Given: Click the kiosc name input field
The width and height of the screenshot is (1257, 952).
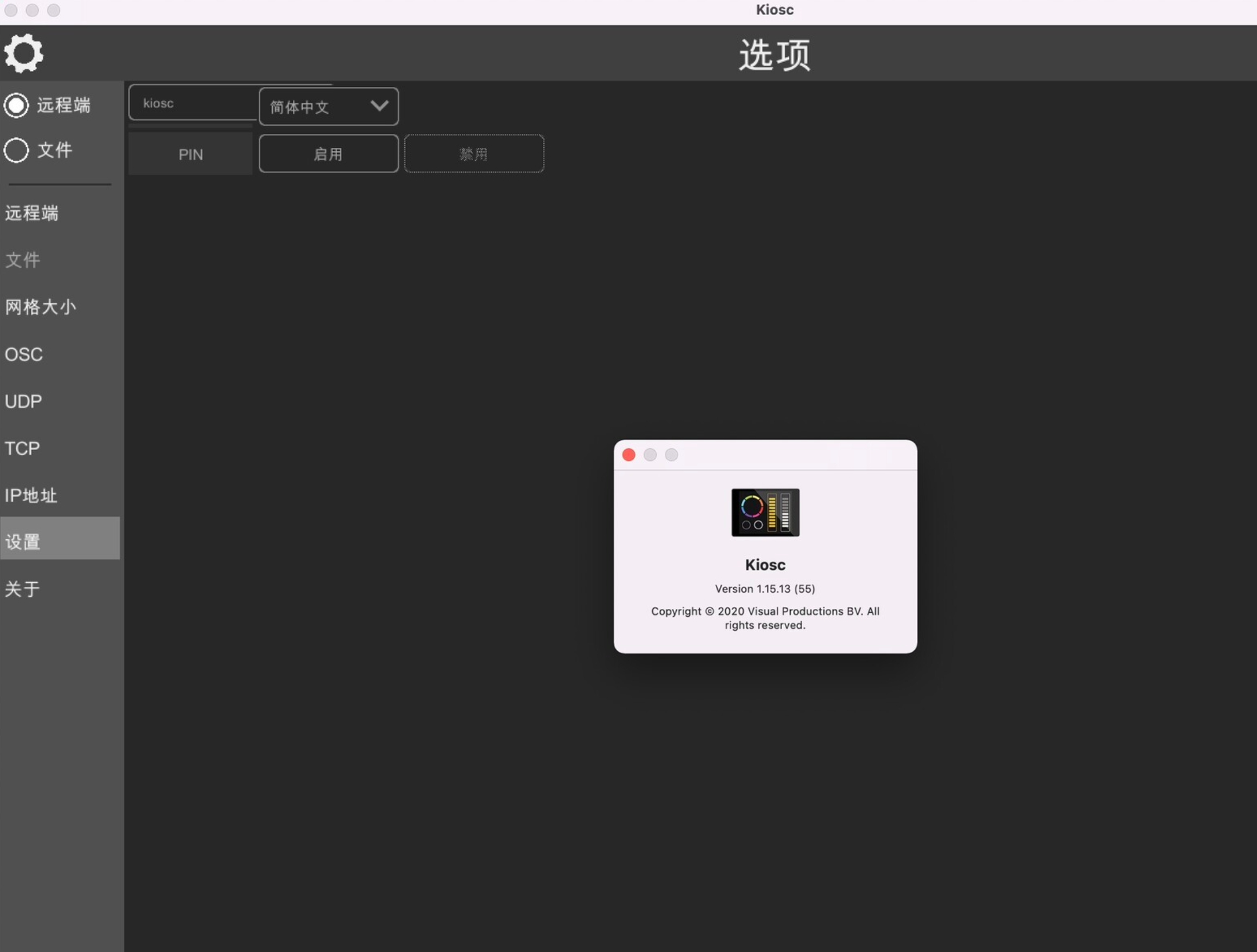Looking at the screenshot, I should (193, 103).
